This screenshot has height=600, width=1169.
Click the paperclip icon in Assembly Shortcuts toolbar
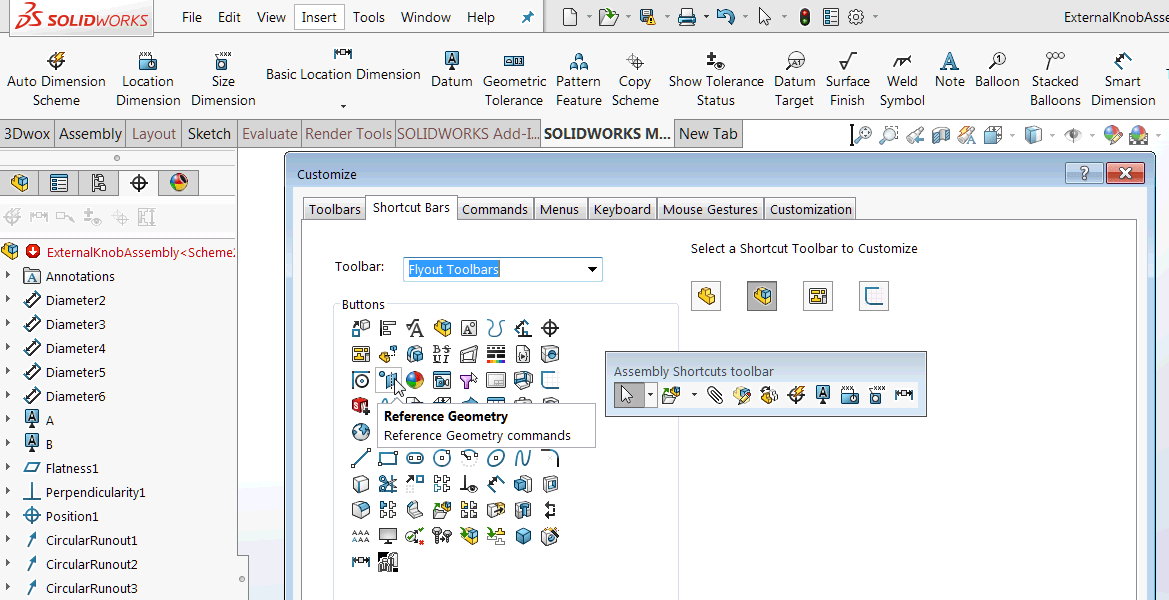[715, 395]
